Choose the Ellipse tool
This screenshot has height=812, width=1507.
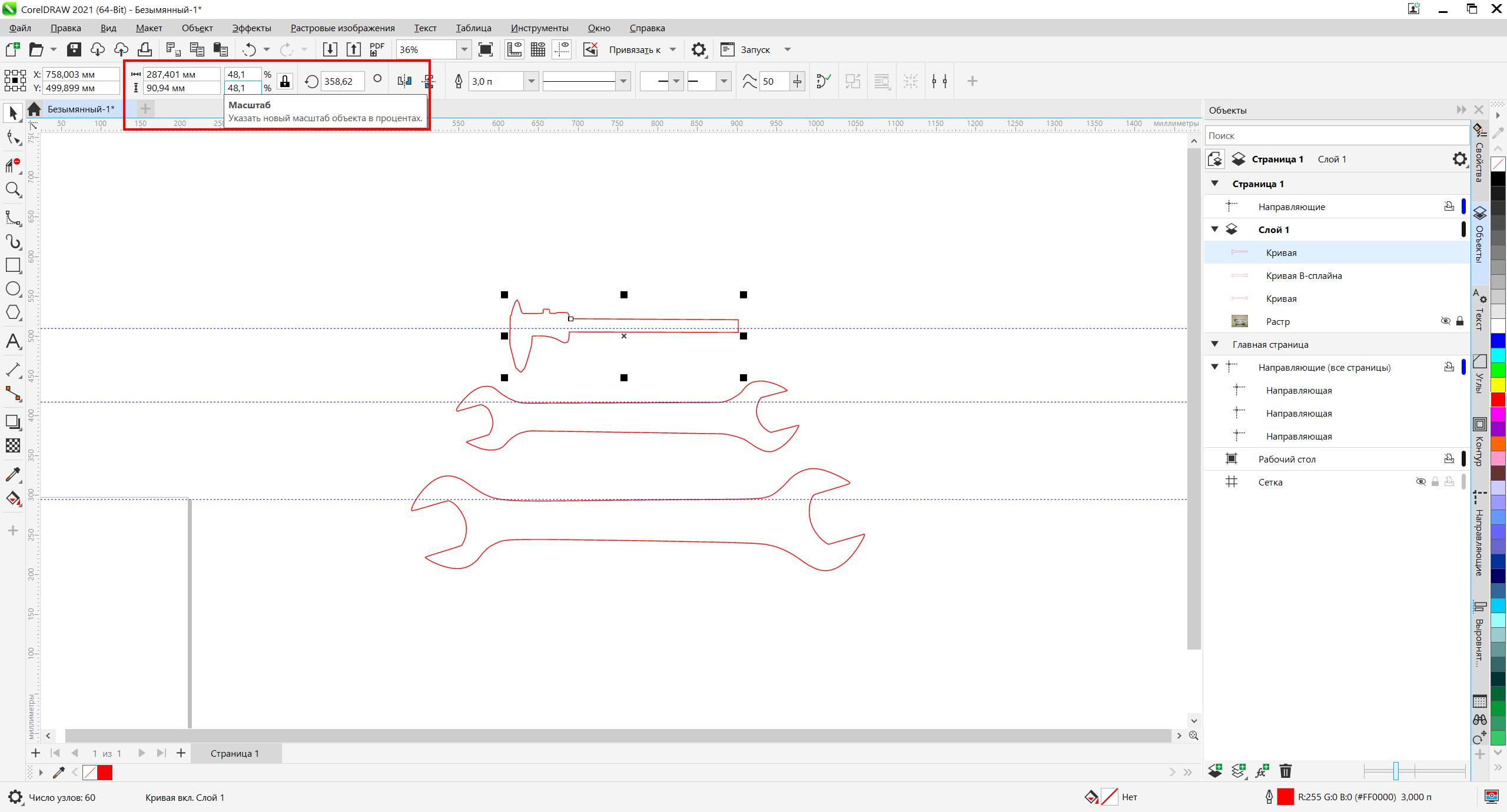pyautogui.click(x=13, y=289)
